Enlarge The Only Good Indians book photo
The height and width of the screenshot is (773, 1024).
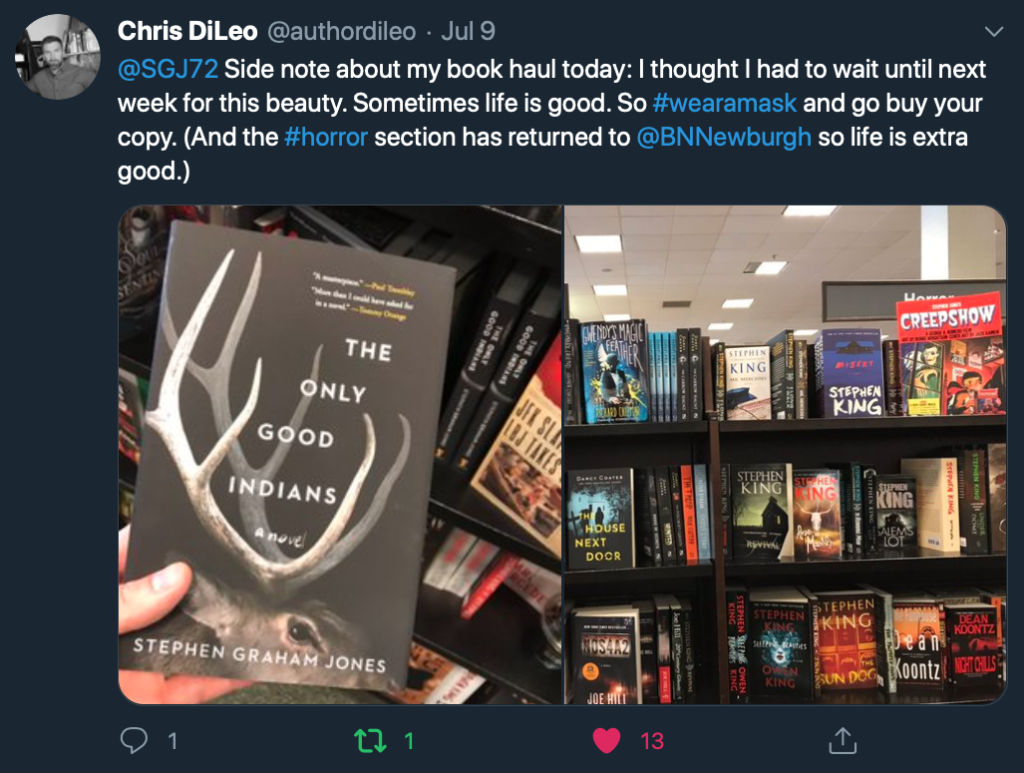(340, 455)
